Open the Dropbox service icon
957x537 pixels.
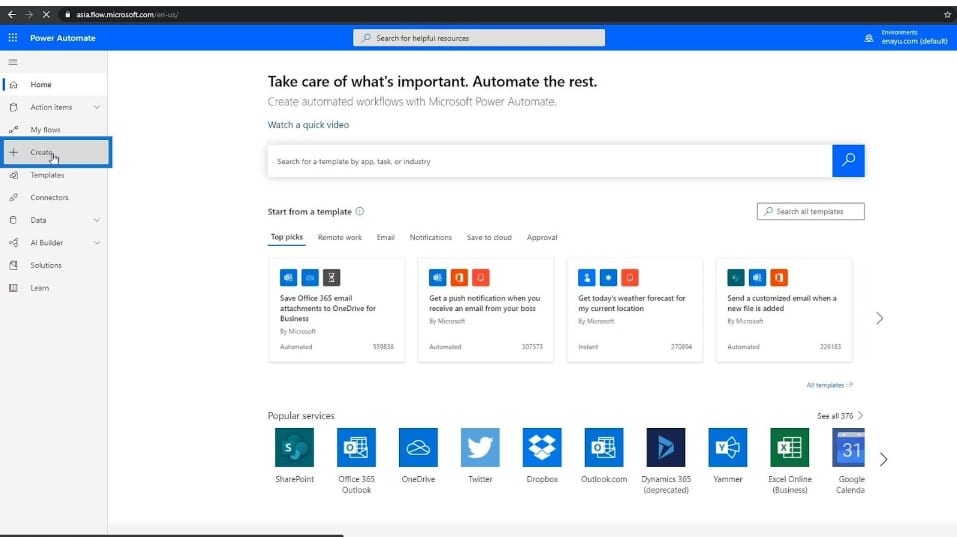pyautogui.click(x=542, y=447)
